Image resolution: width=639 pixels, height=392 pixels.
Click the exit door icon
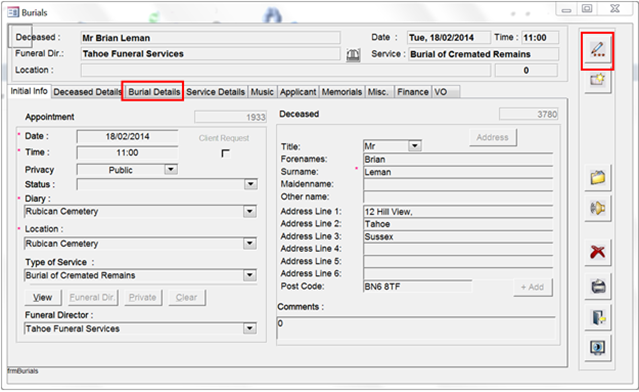click(x=597, y=317)
